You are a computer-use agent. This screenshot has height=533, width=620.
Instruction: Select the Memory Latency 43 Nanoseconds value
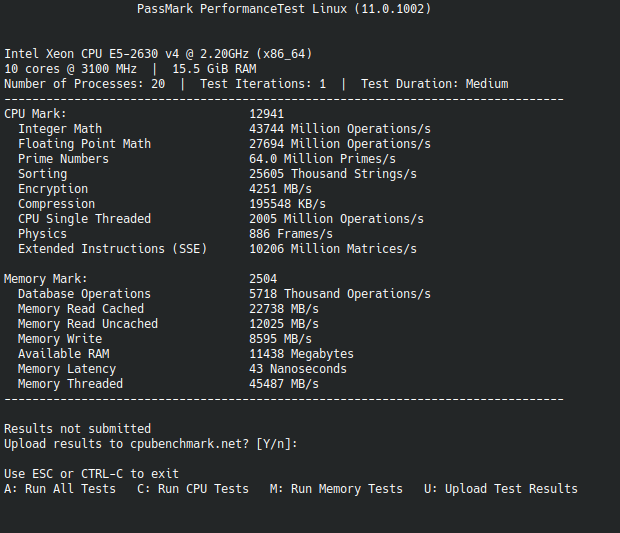coord(298,369)
